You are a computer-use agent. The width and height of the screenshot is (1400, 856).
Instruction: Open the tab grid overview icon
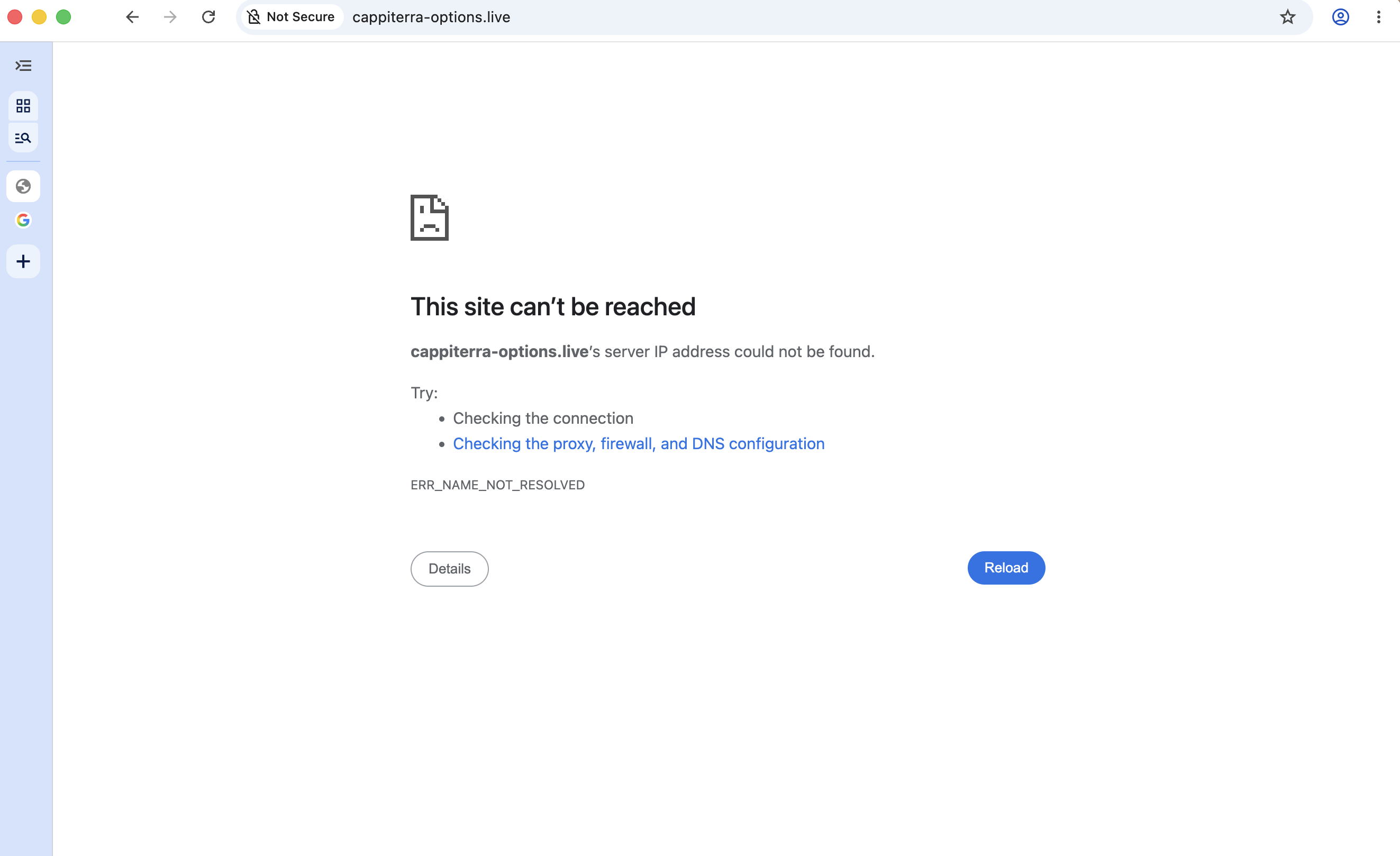23,106
